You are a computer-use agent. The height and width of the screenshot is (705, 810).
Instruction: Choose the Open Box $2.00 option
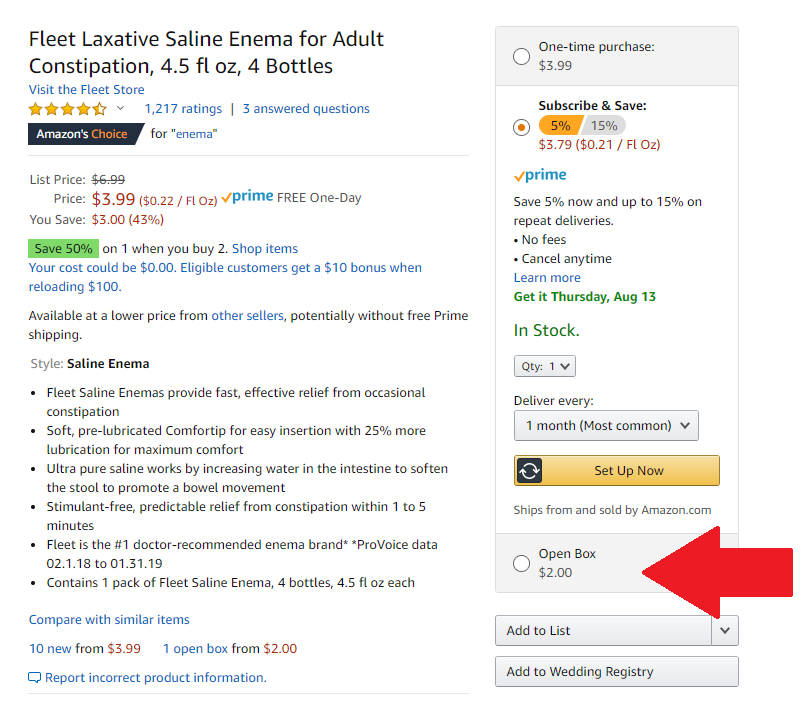(x=521, y=564)
